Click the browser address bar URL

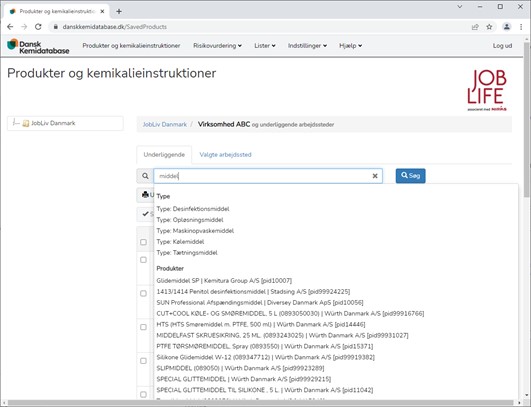[114, 27]
